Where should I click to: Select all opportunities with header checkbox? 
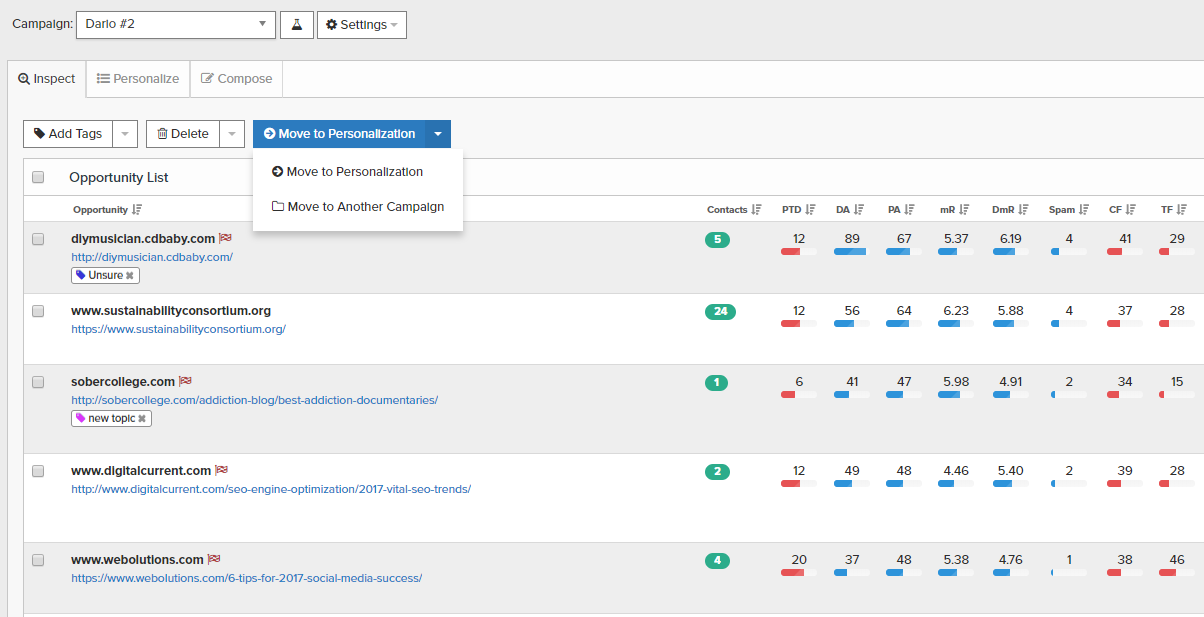coord(38,177)
